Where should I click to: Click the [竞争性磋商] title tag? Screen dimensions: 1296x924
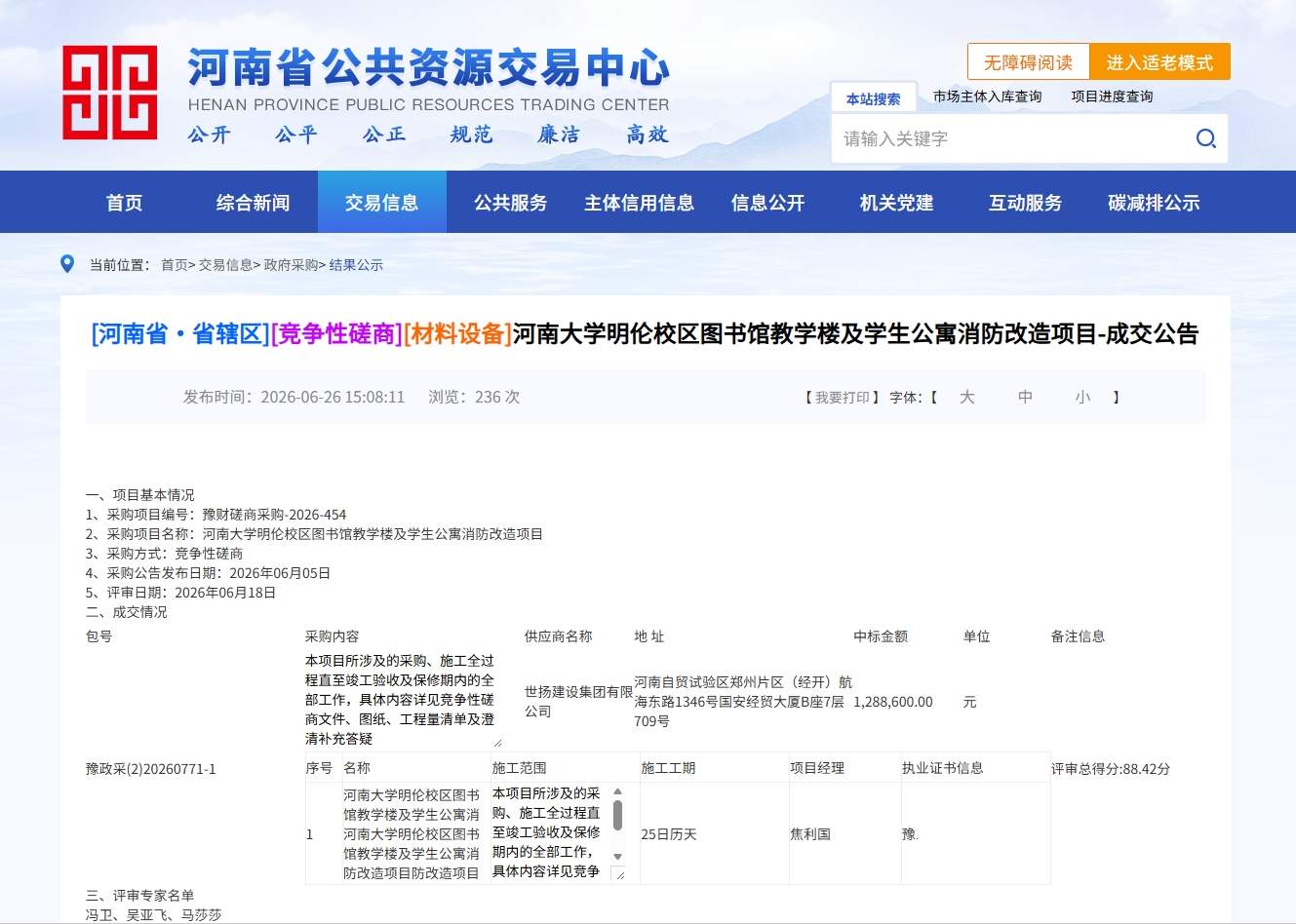pos(336,334)
